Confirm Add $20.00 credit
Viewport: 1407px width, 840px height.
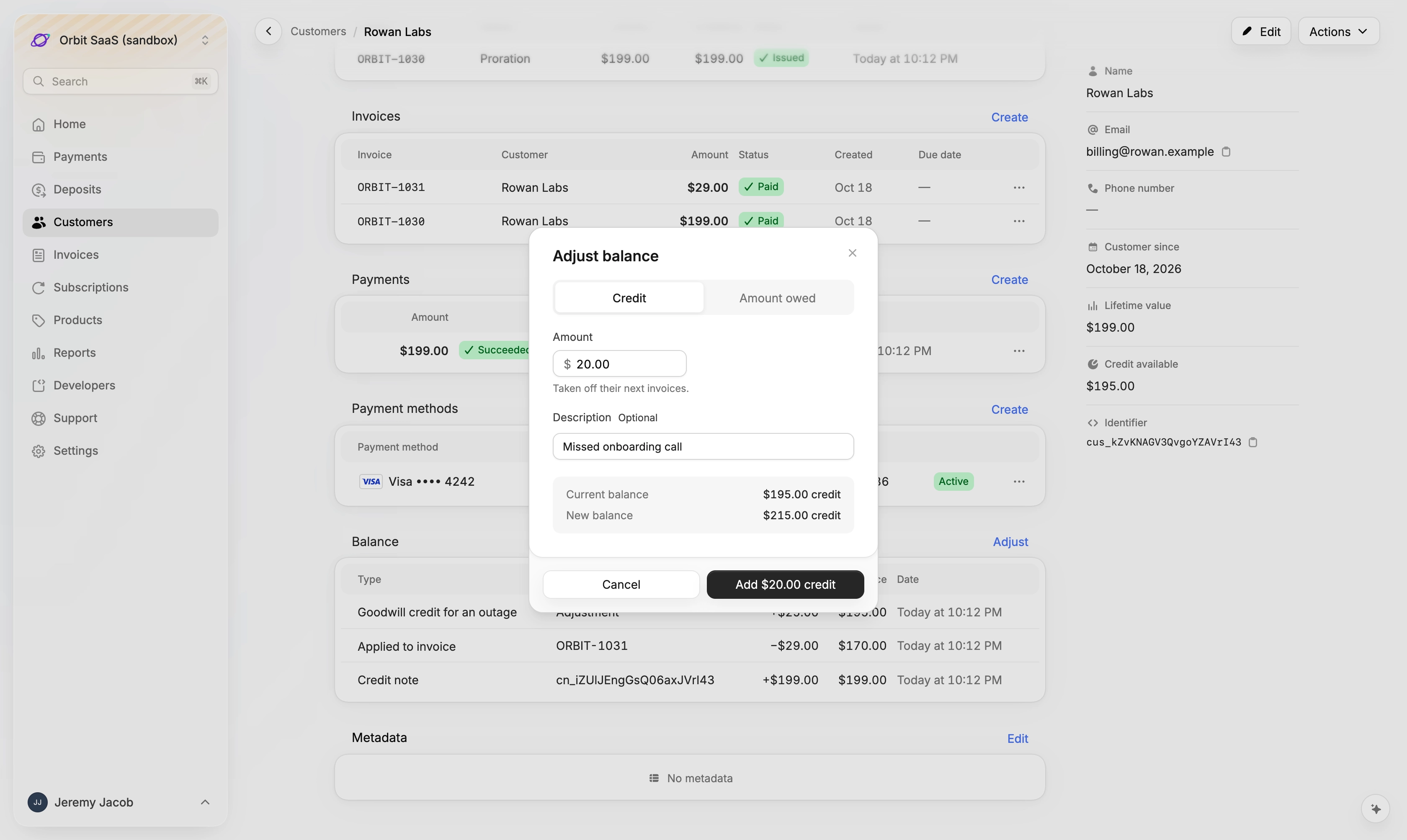point(785,584)
